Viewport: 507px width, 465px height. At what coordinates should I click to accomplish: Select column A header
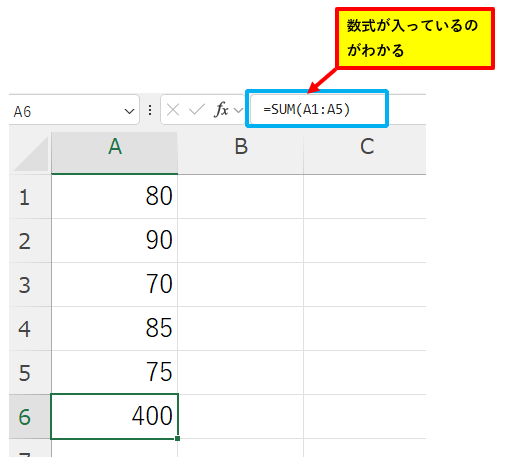click(x=115, y=153)
